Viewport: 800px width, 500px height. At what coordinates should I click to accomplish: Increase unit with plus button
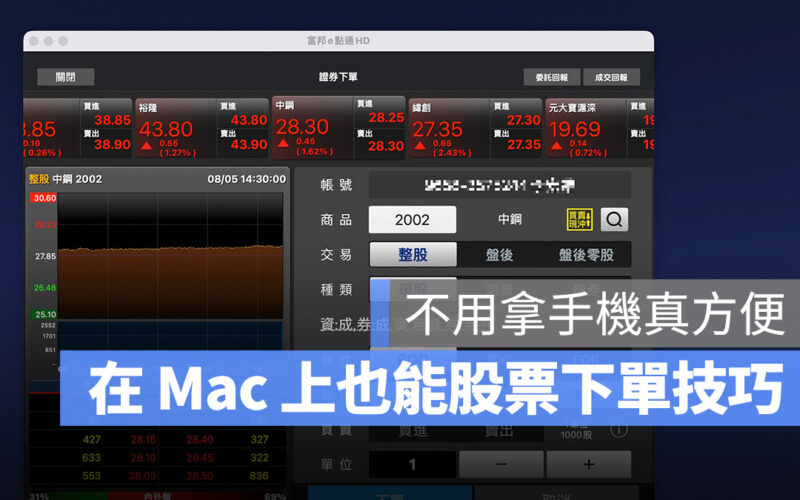tap(589, 464)
